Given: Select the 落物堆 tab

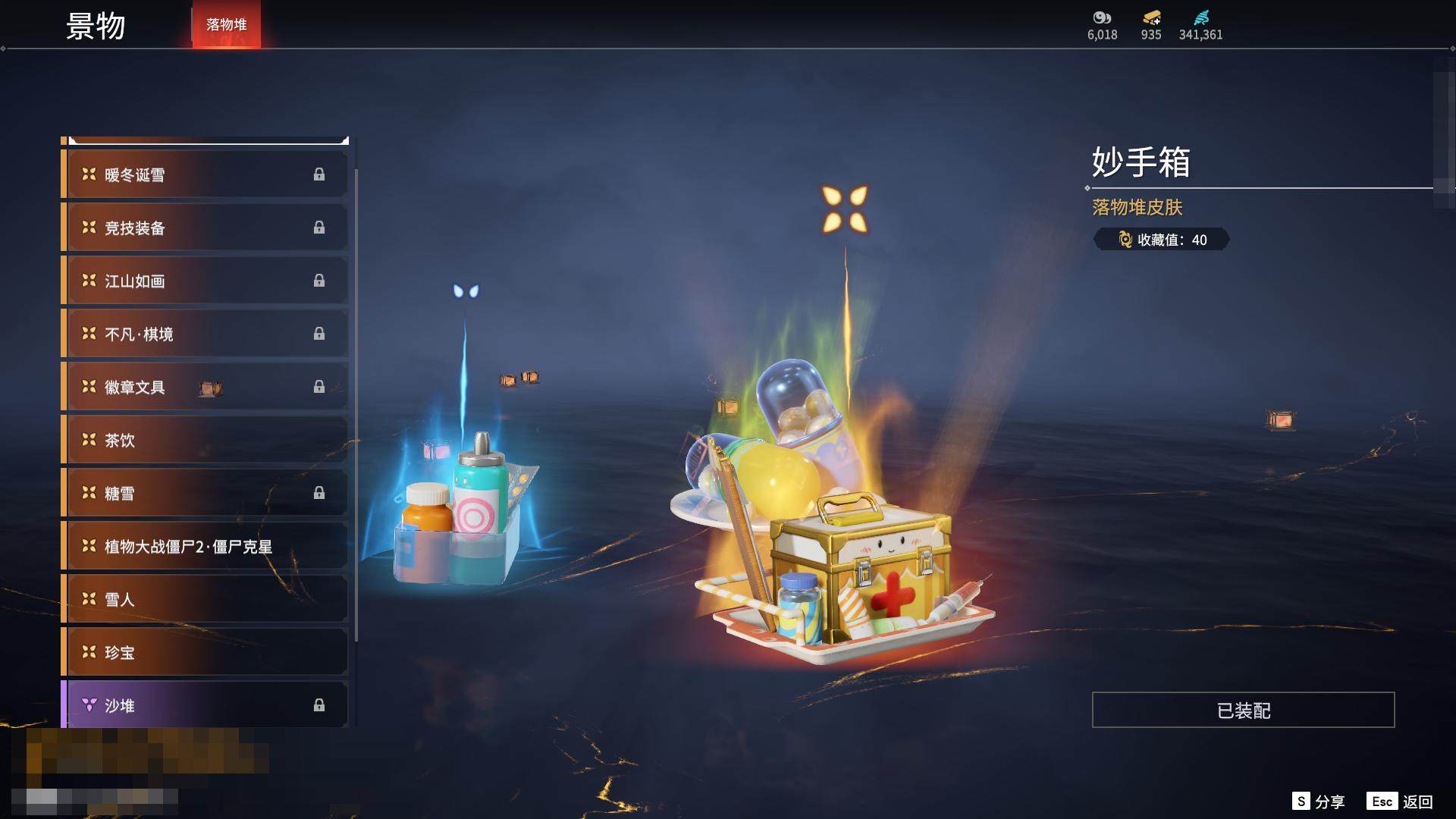Looking at the screenshot, I should point(226,24).
